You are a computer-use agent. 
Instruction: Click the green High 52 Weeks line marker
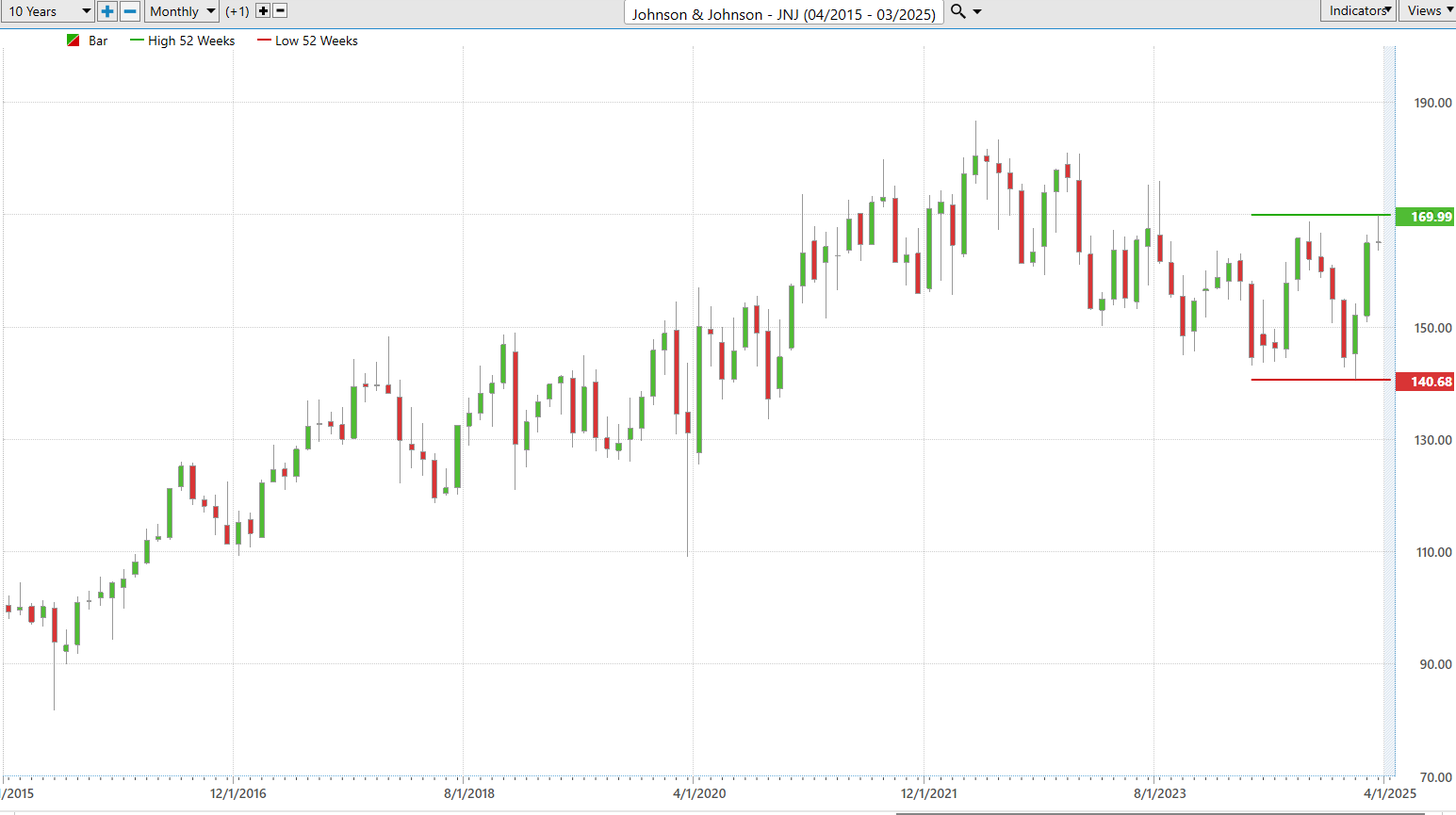tap(138, 41)
